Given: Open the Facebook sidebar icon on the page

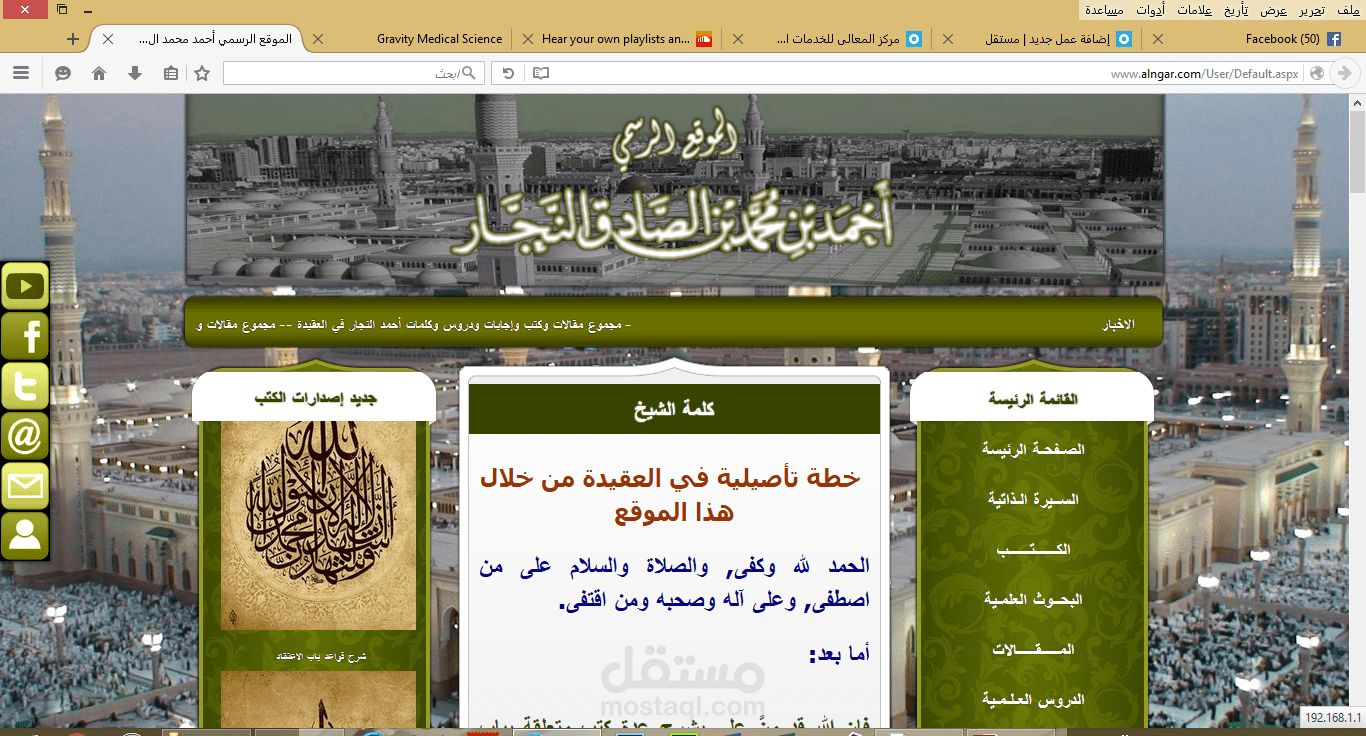Looking at the screenshot, I should pos(25,337).
